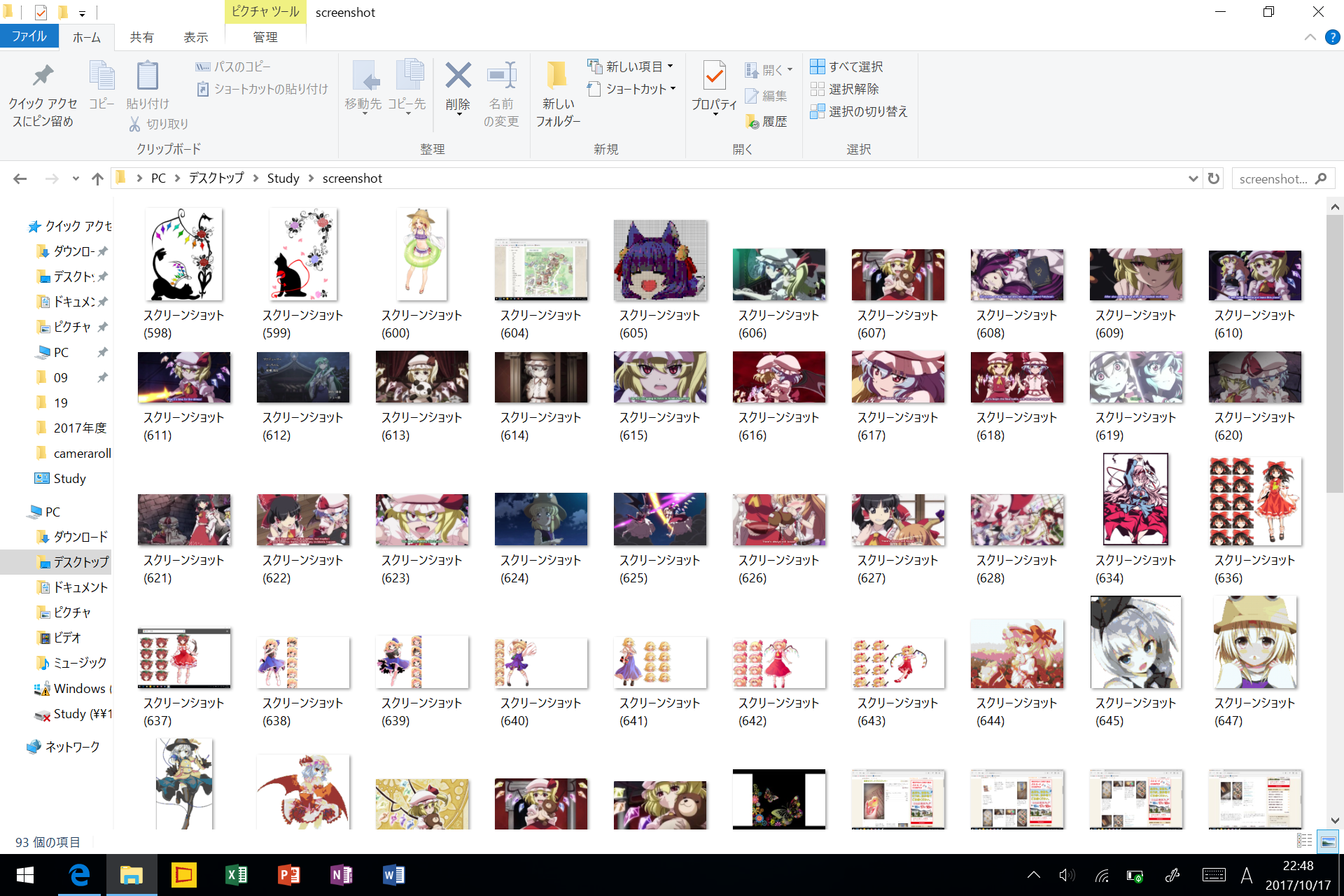Click the New folder icon
This screenshot has width=1344, height=896.
click(558, 76)
